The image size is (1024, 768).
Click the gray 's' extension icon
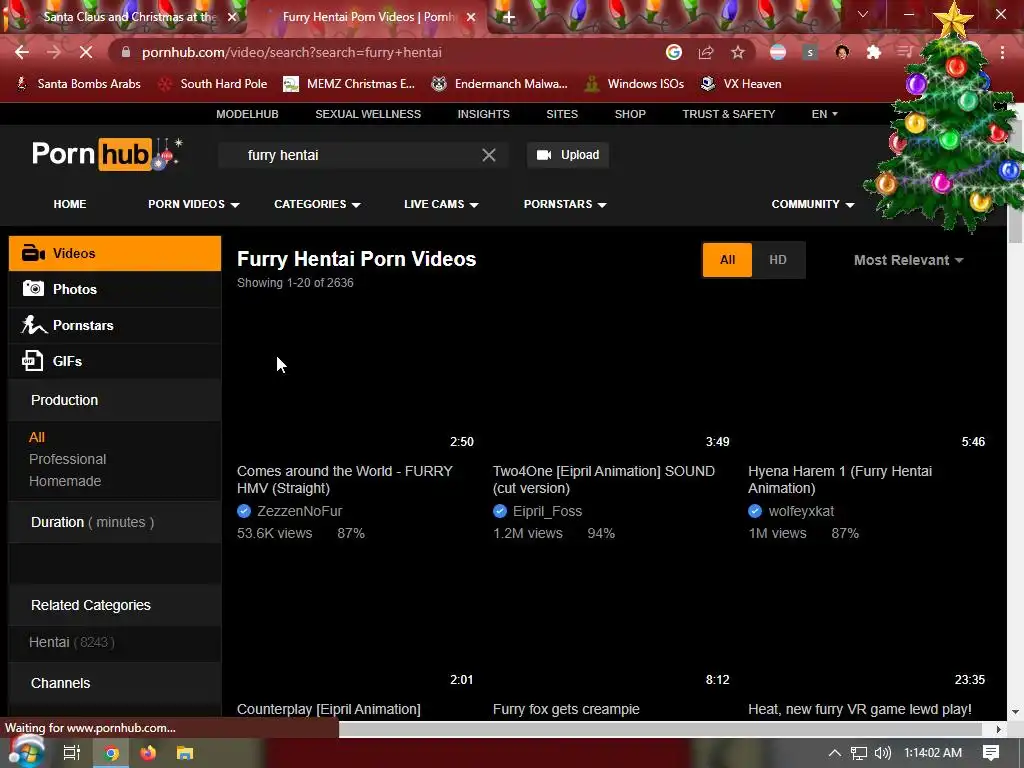(810, 52)
